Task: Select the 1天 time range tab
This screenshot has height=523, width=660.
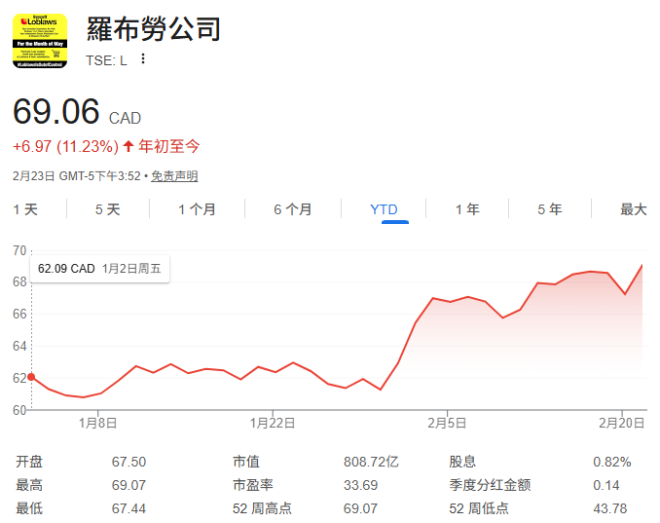Action: pyautogui.click(x=26, y=209)
